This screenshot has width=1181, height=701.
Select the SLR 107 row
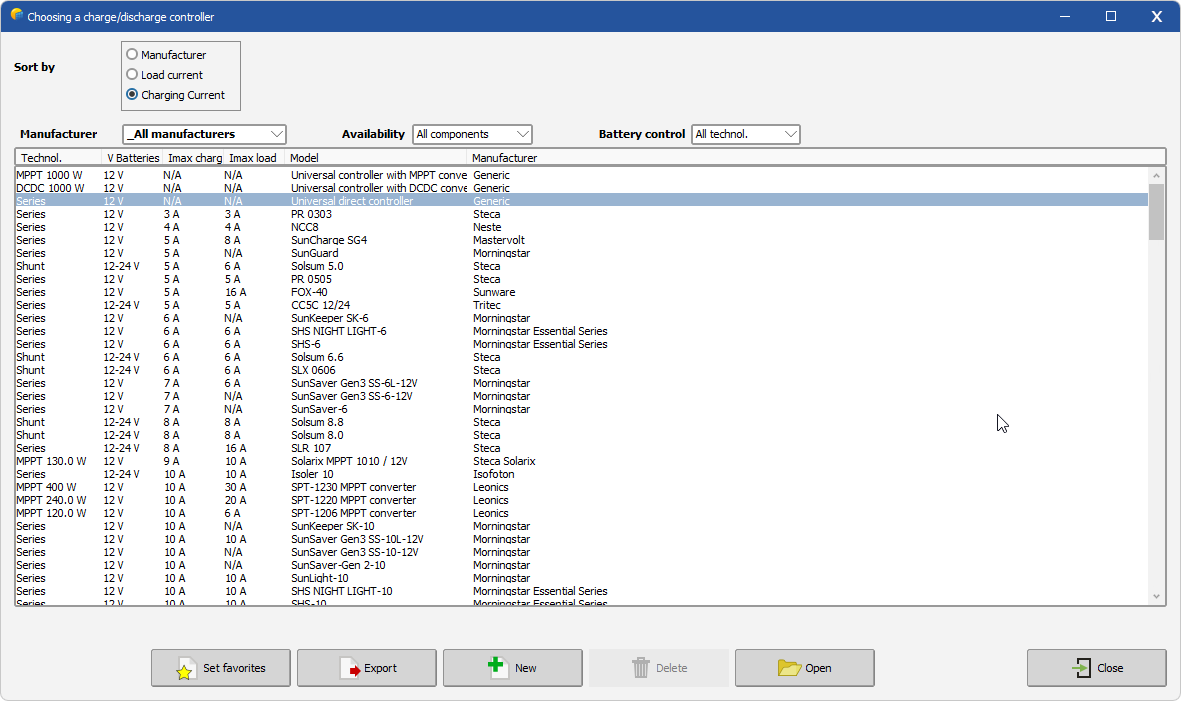coord(581,448)
